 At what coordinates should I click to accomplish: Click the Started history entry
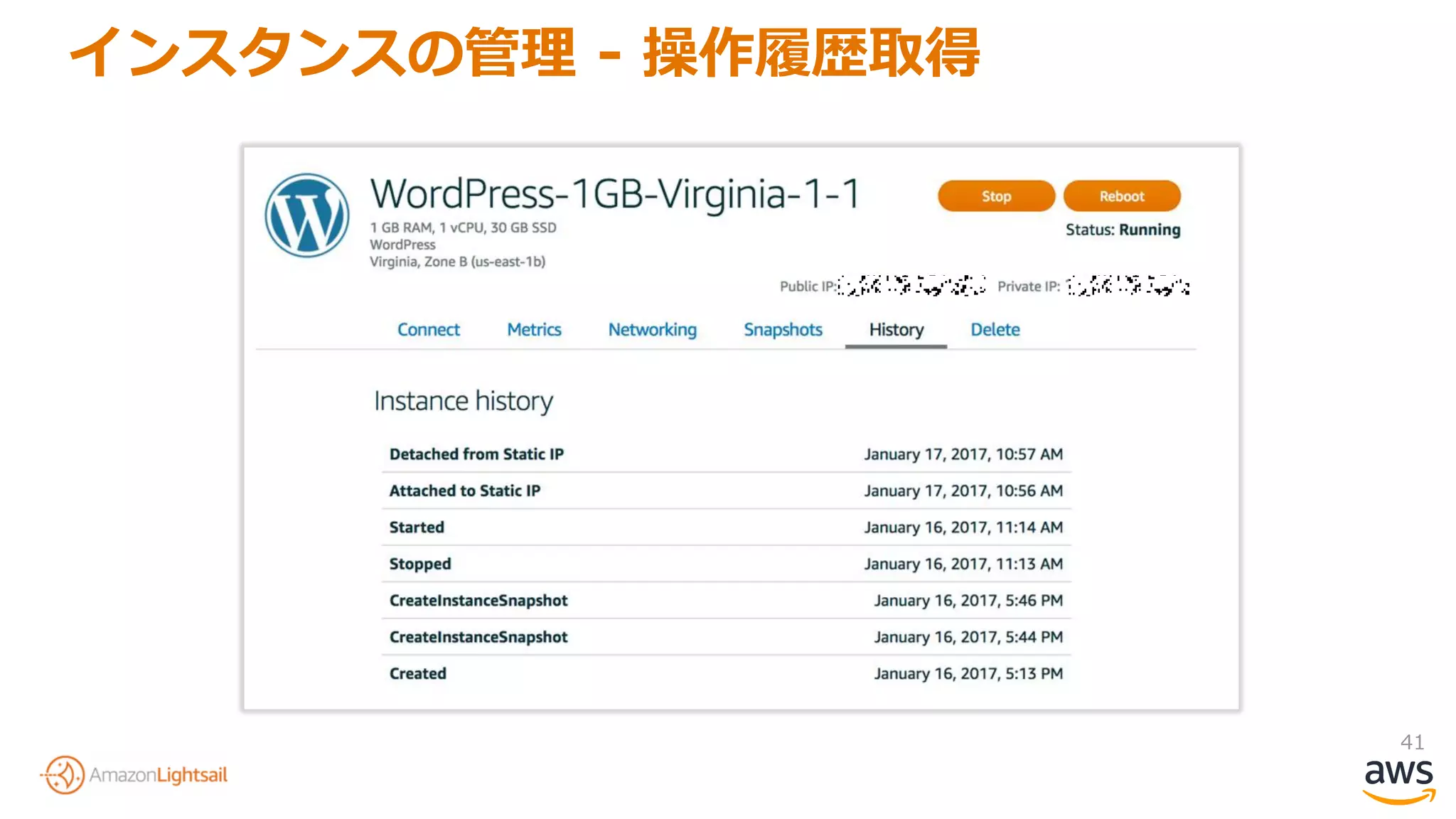pyautogui.click(x=417, y=528)
